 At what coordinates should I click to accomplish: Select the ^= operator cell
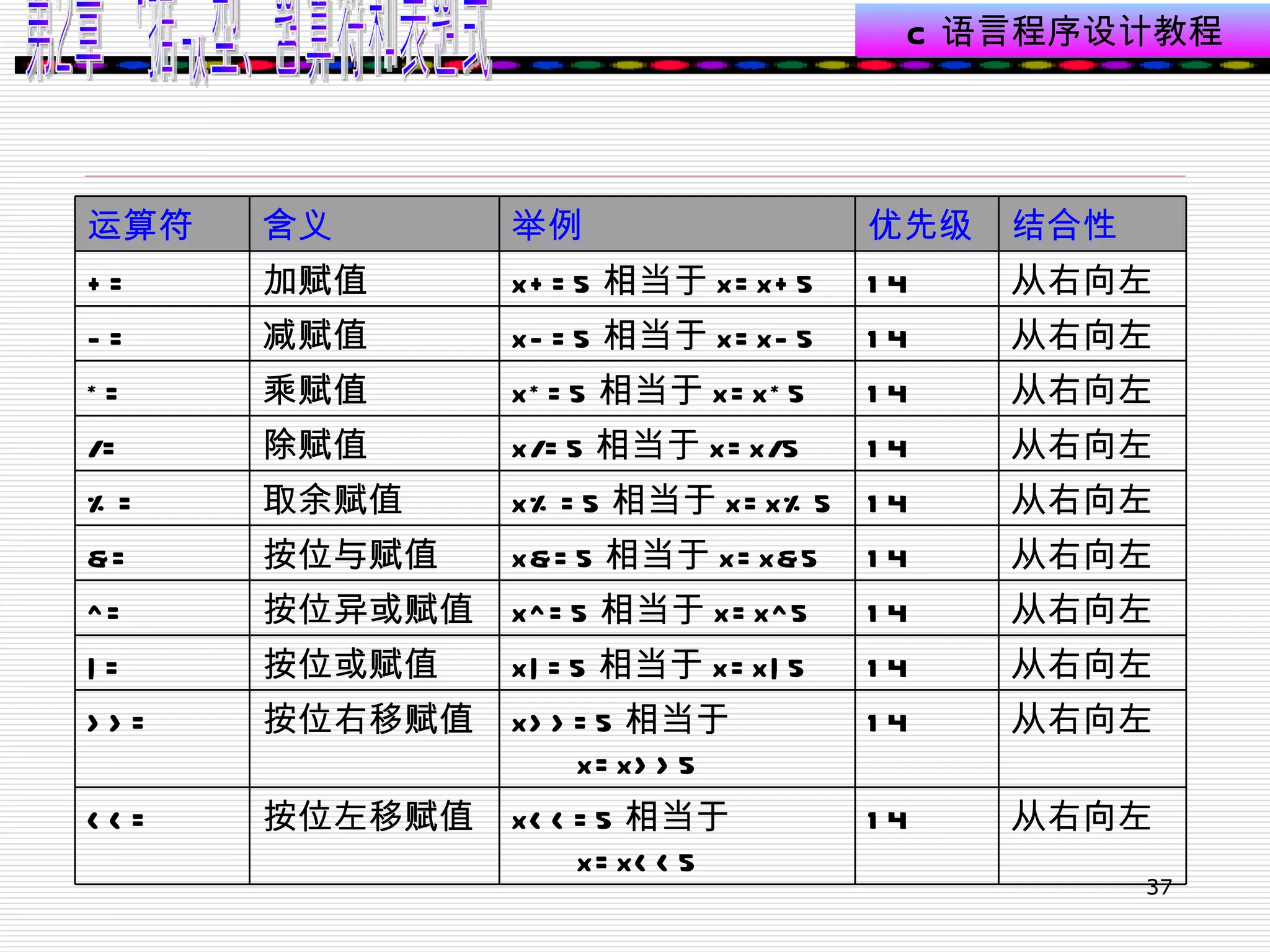pos(162,608)
